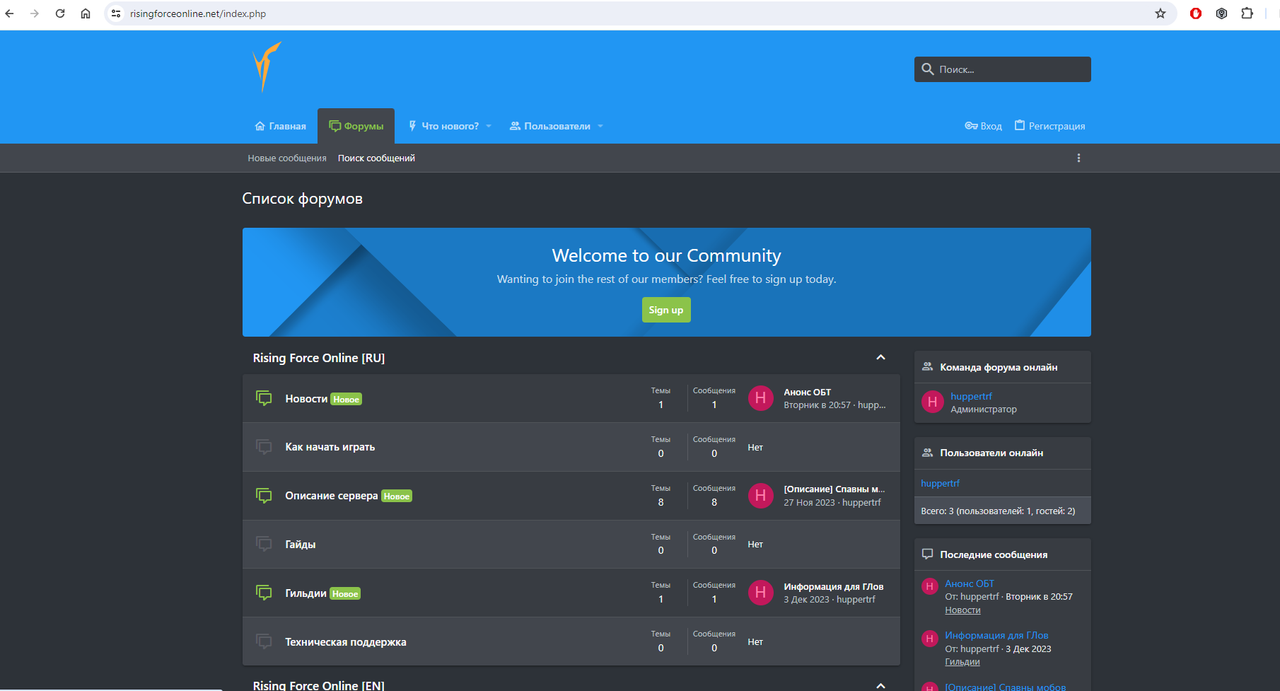This screenshot has width=1280, height=691.
Task: Collapse the Rising Force Online [EN] category
Action: (x=881, y=685)
